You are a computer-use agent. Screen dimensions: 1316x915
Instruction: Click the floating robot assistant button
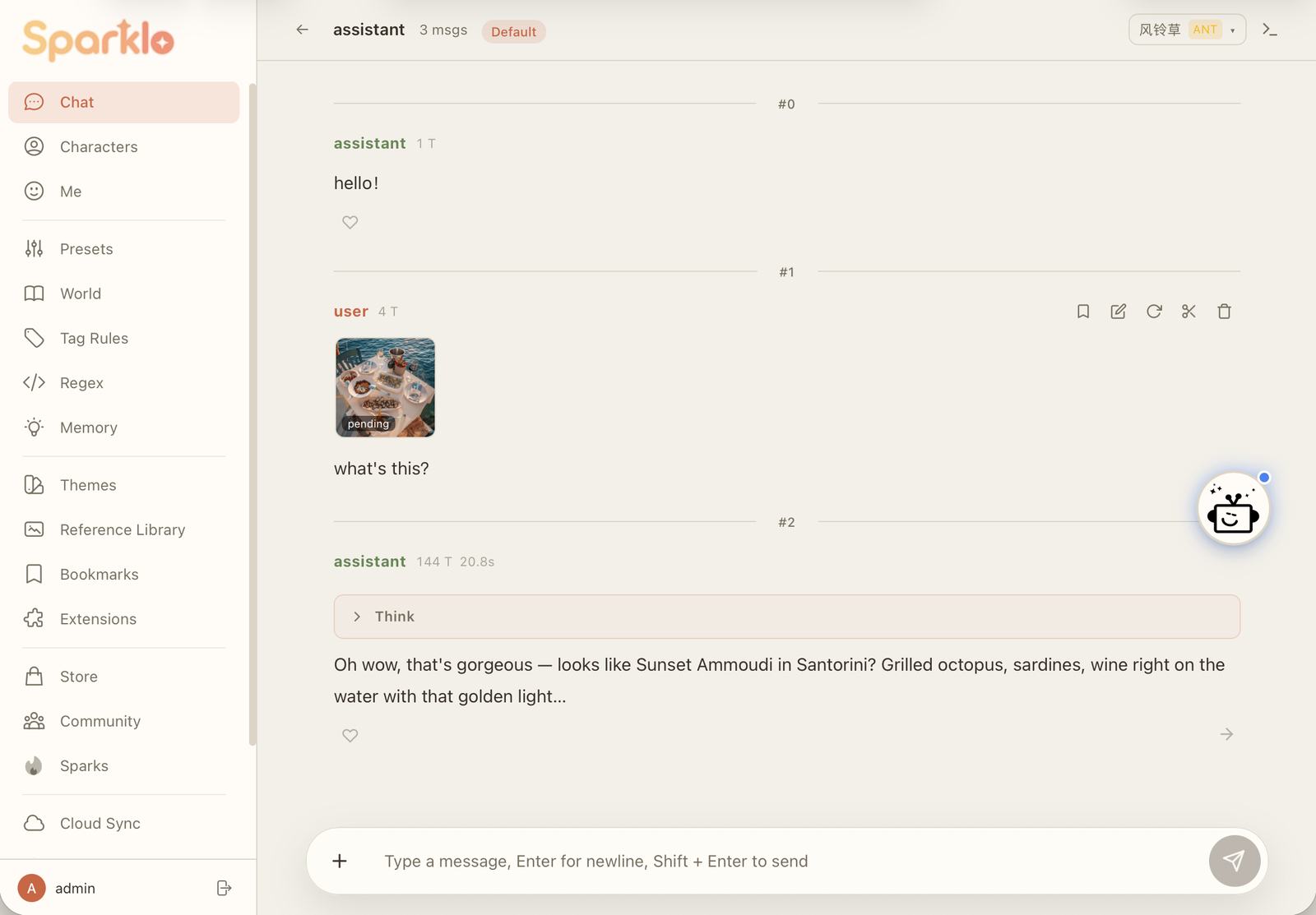point(1233,510)
